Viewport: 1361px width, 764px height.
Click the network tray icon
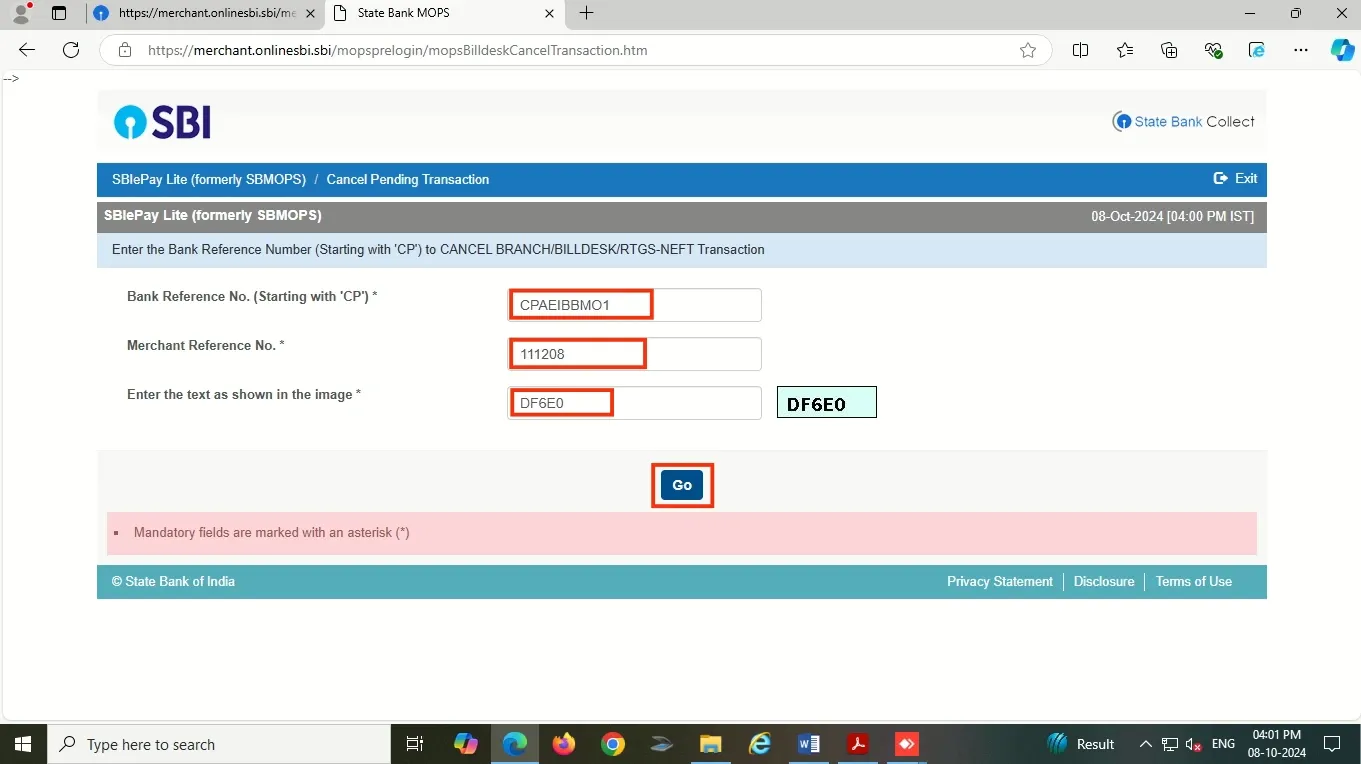coord(1170,744)
